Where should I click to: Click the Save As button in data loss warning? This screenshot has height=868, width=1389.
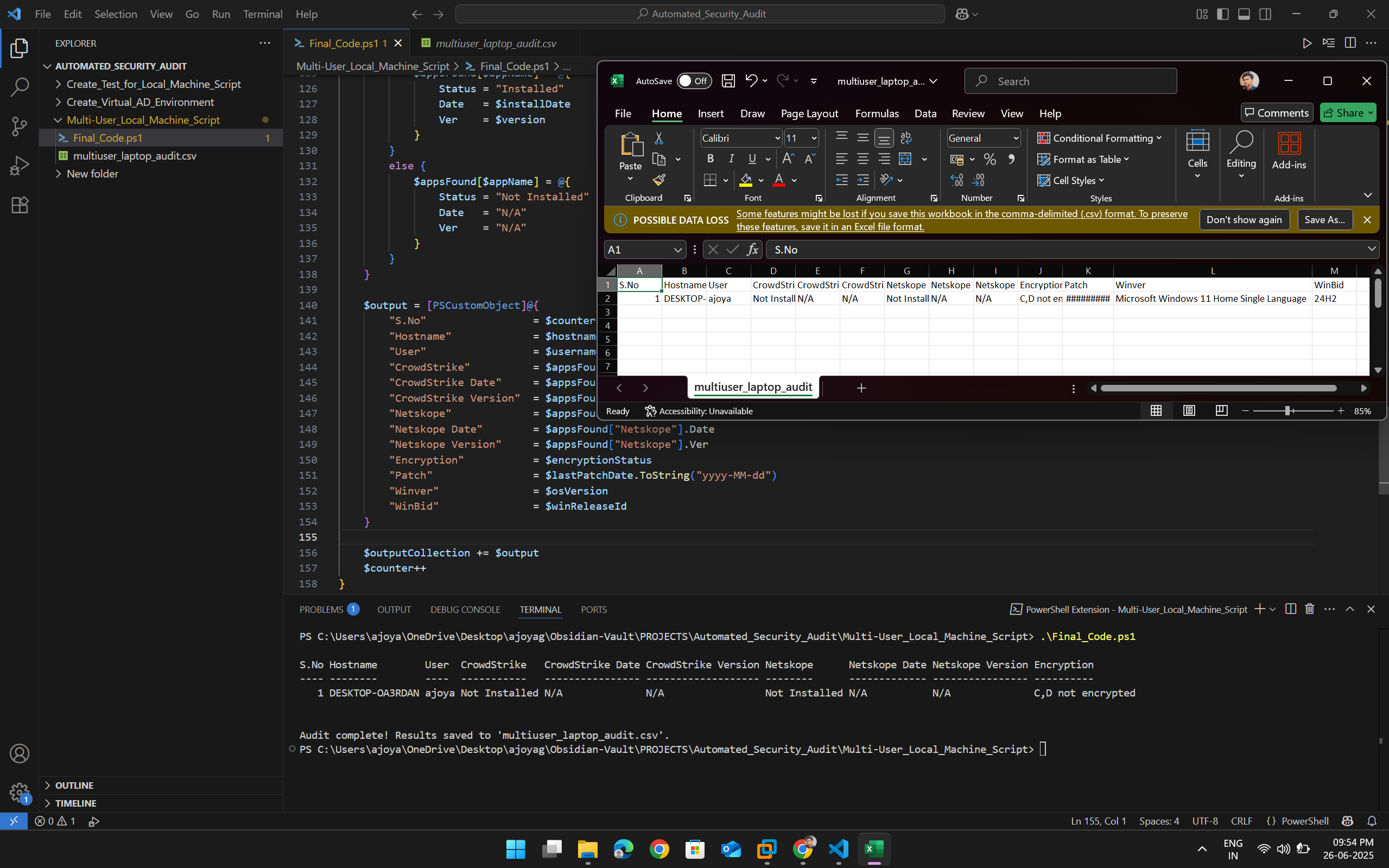1325,219
